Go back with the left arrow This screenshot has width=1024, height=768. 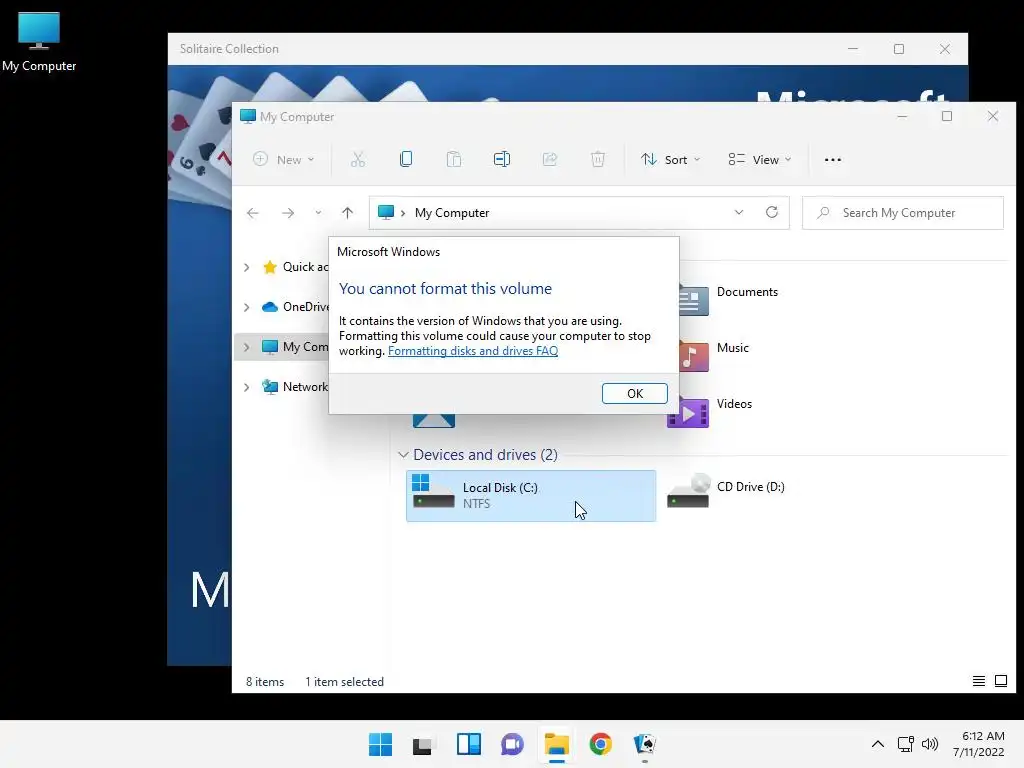pyautogui.click(x=253, y=213)
